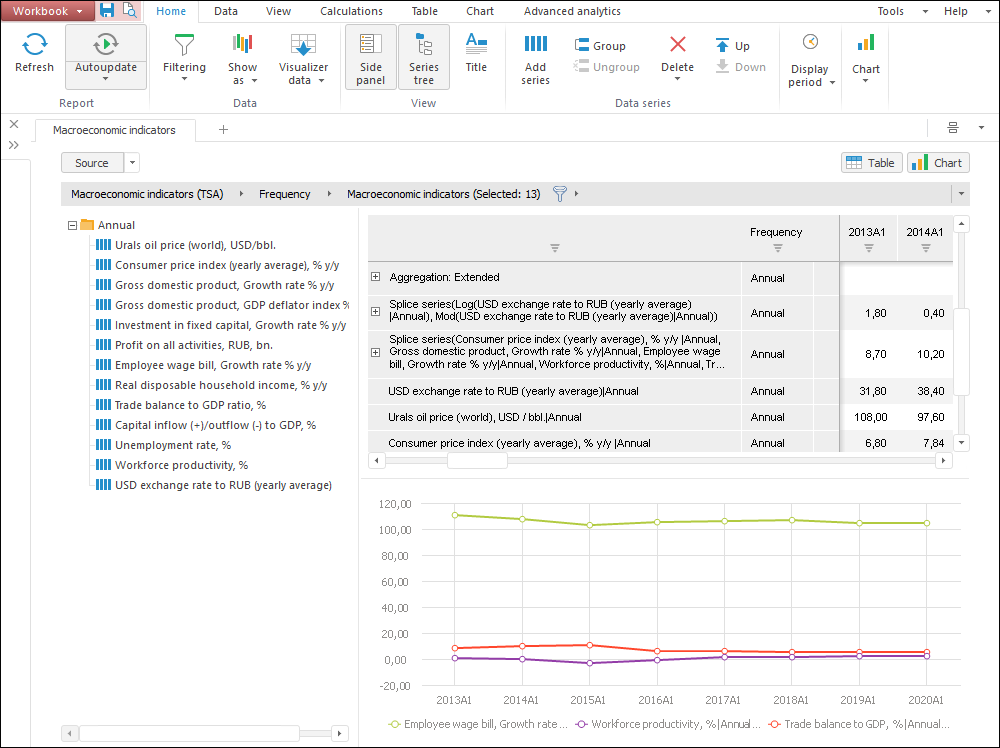1000x748 pixels.
Task: Click the Title icon in the View group
Action: [x=476, y=52]
